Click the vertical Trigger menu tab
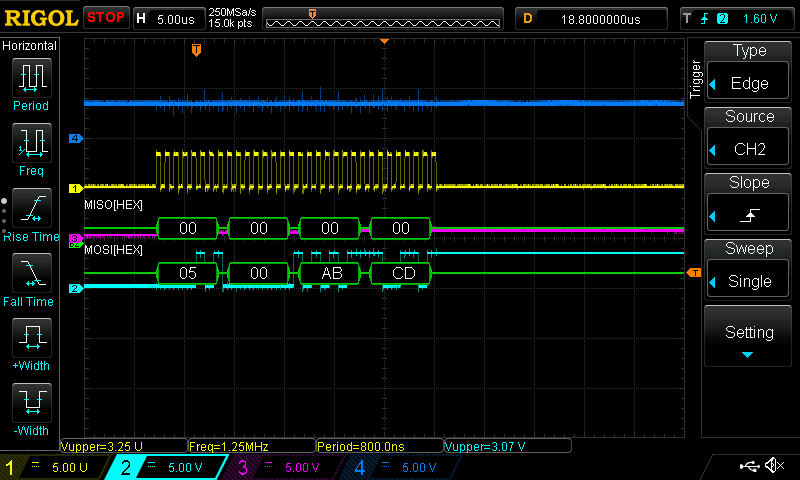The height and width of the screenshot is (480, 800). [695, 79]
